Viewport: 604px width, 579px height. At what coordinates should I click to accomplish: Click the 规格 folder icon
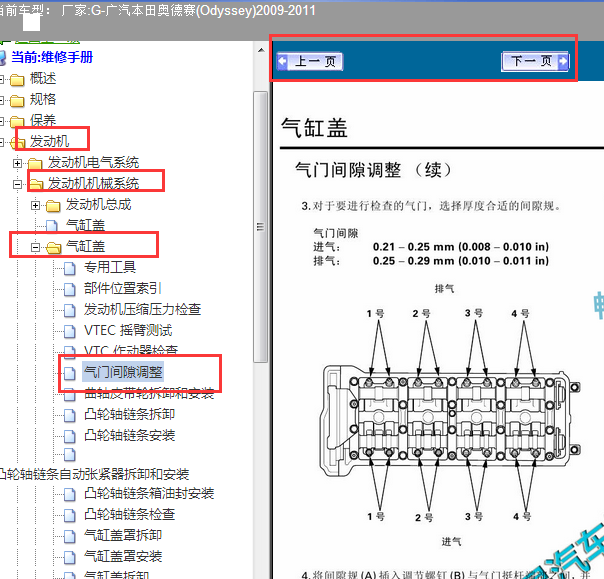(17, 101)
